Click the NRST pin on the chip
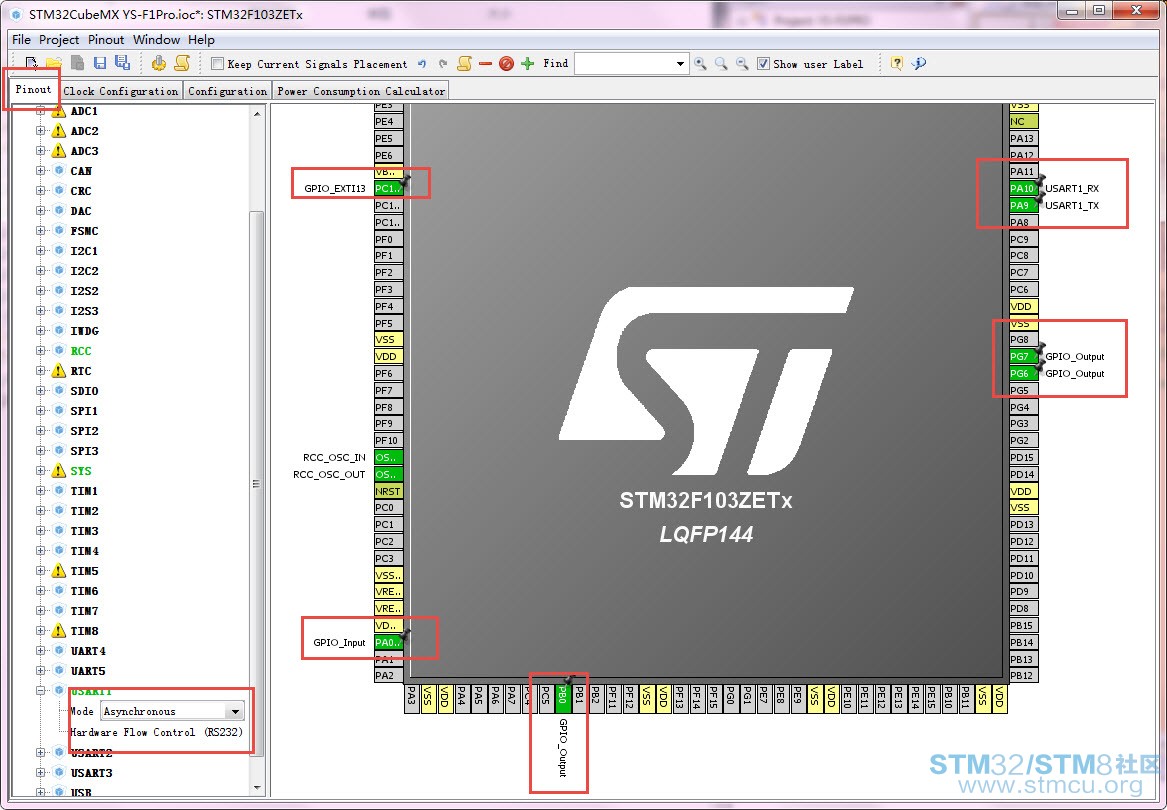 coord(389,491)
